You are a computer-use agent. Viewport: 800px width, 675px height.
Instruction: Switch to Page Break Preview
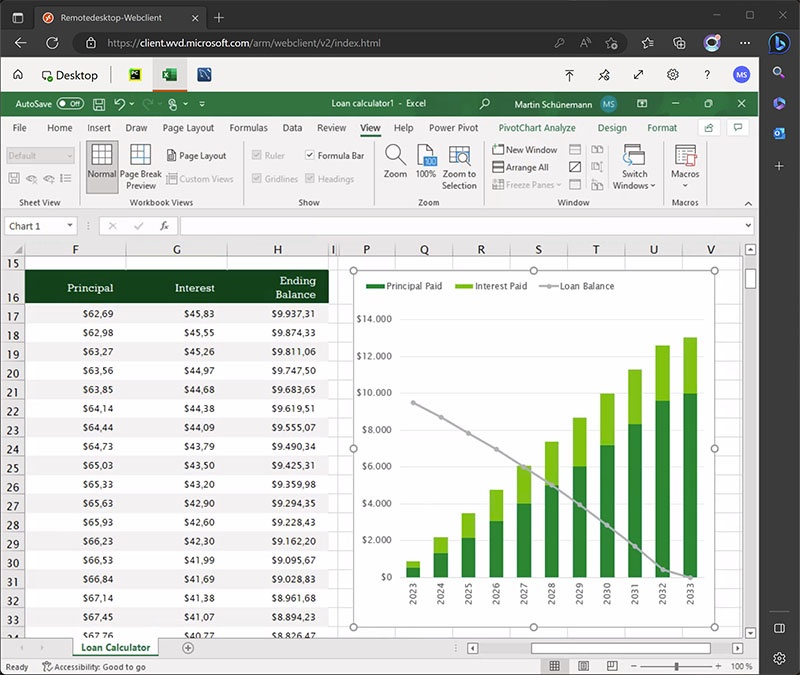click(x=141, y=165)
